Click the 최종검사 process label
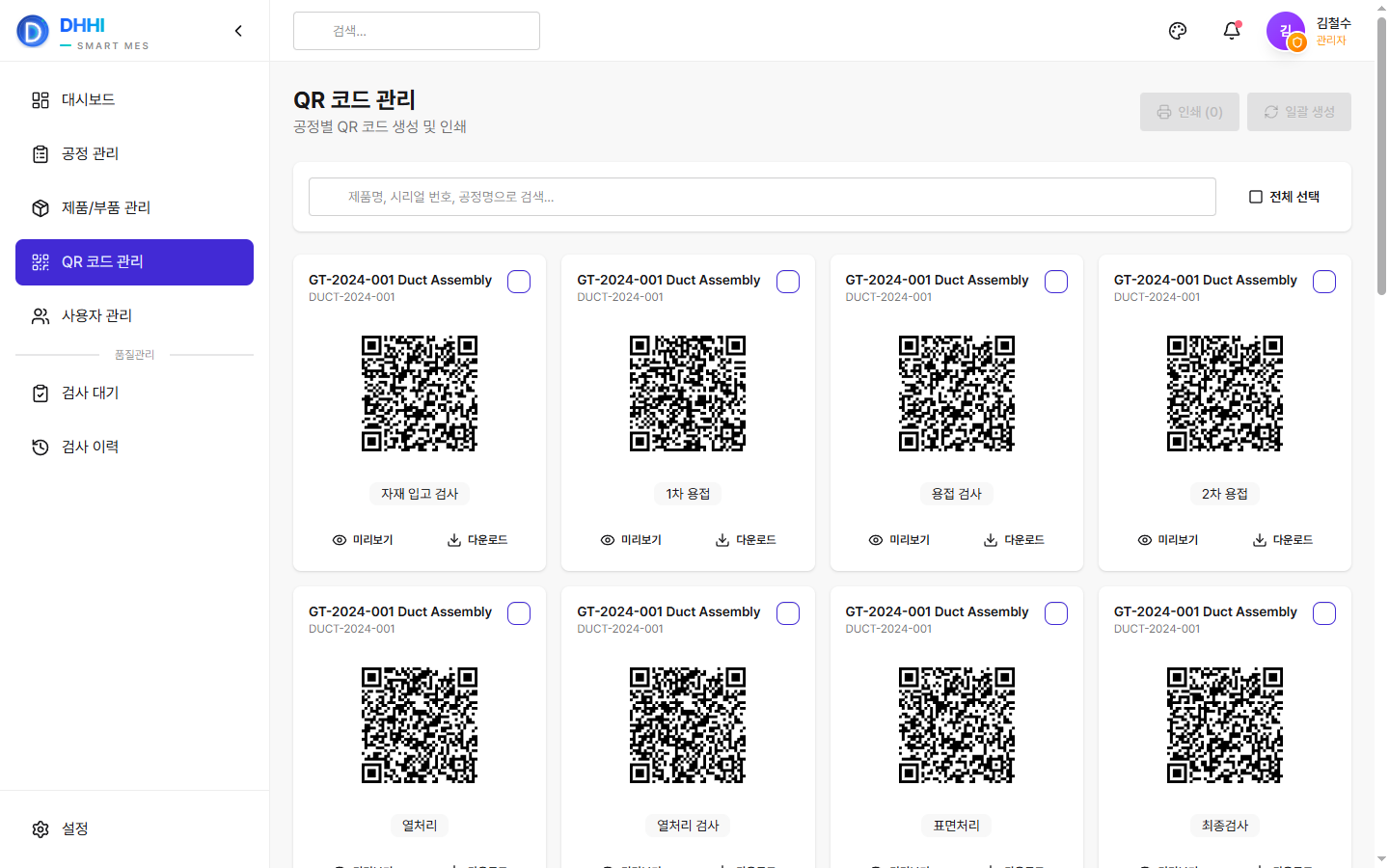 pos(1225,826)
